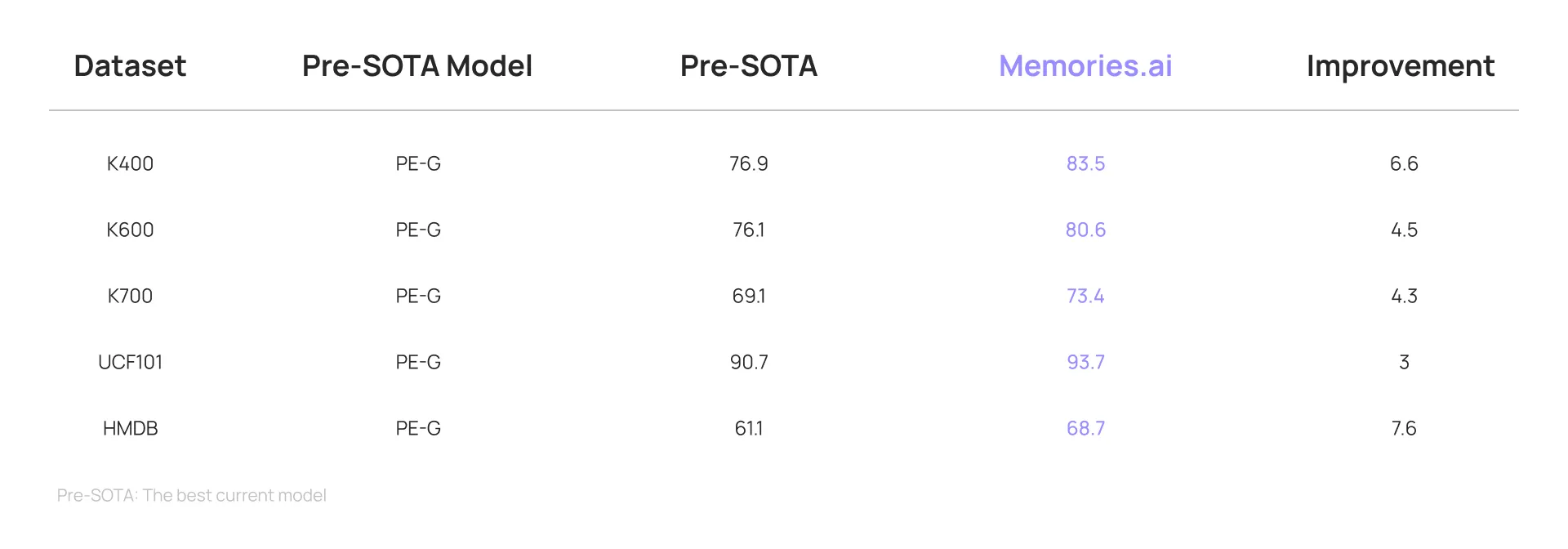This screenshot has width=1568, height=549.
Task: Click the 68.7 score for HMDB
Action: [x=1085, y=428]
